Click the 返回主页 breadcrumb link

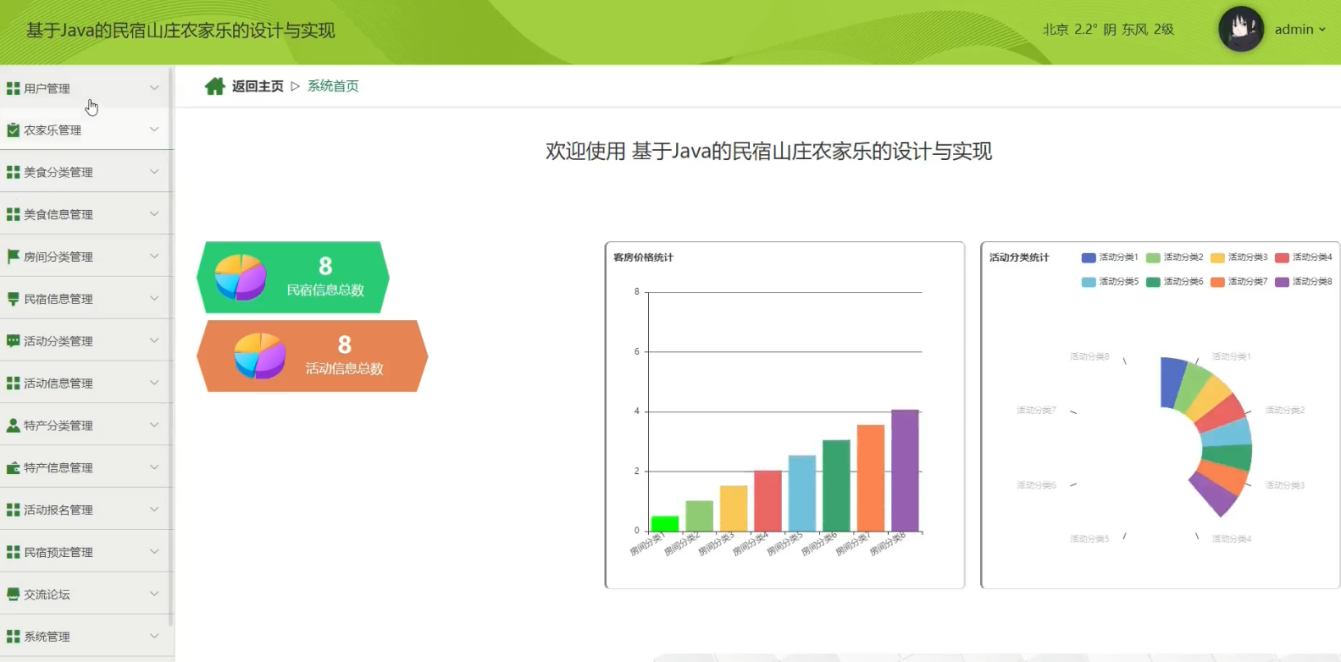click(x=257, y=87)
